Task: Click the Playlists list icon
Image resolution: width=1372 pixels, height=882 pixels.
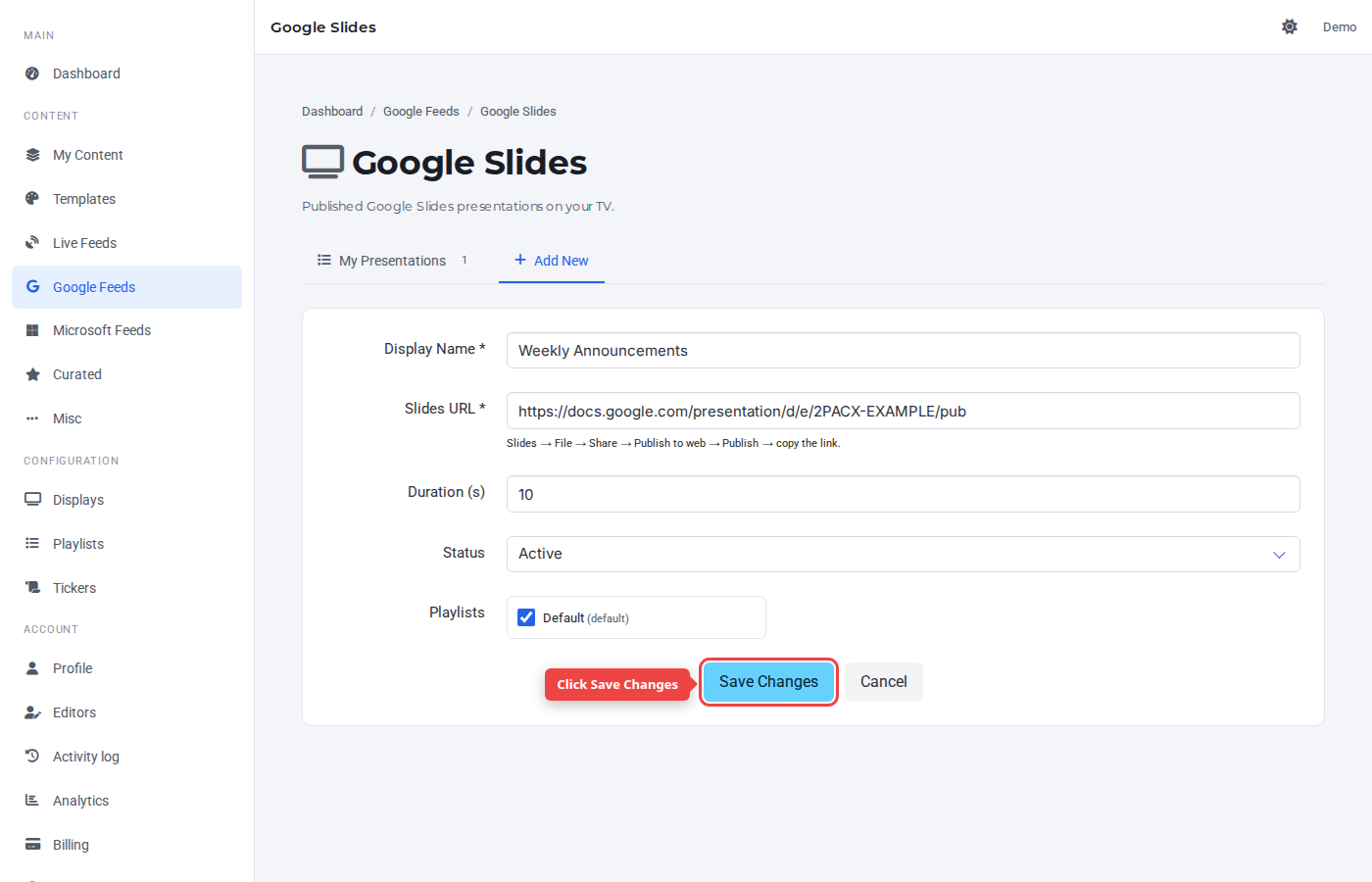Action: coord(32,544)
